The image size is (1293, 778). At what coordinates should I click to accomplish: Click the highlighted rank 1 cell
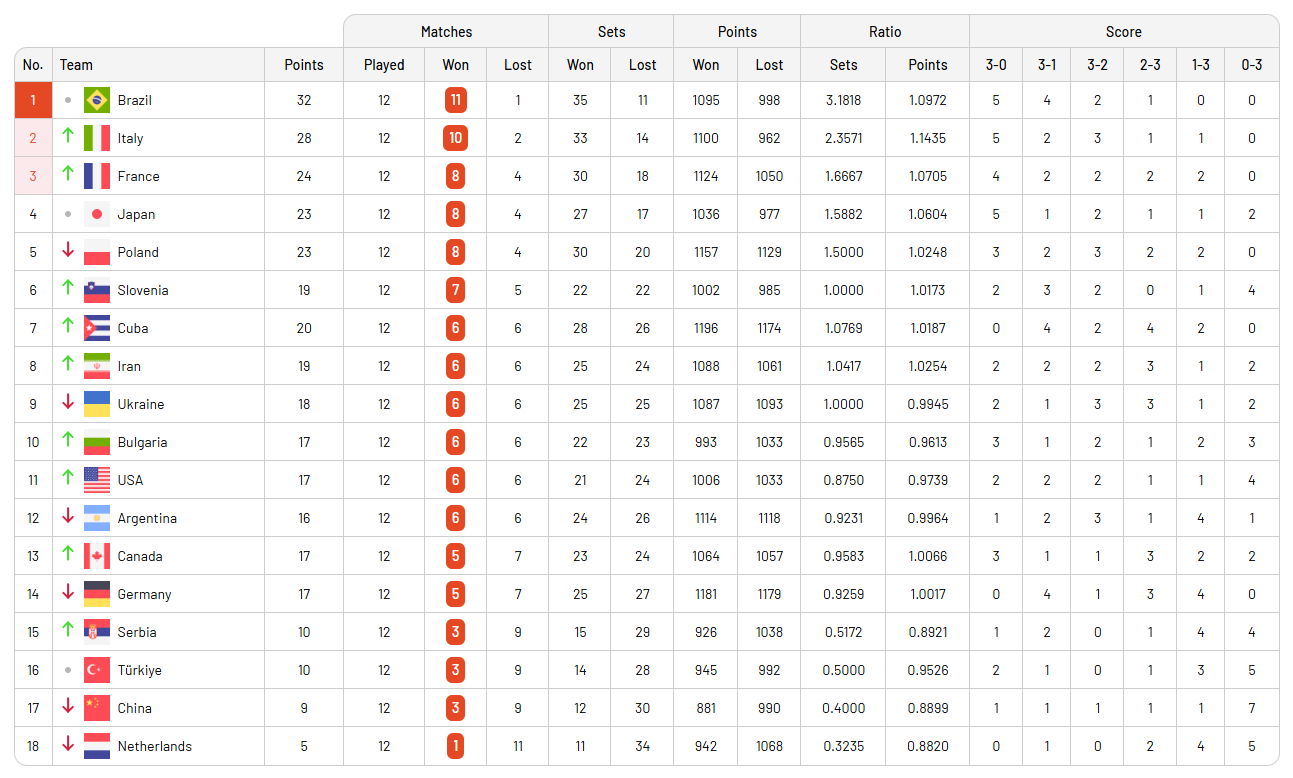click(33, 100)
